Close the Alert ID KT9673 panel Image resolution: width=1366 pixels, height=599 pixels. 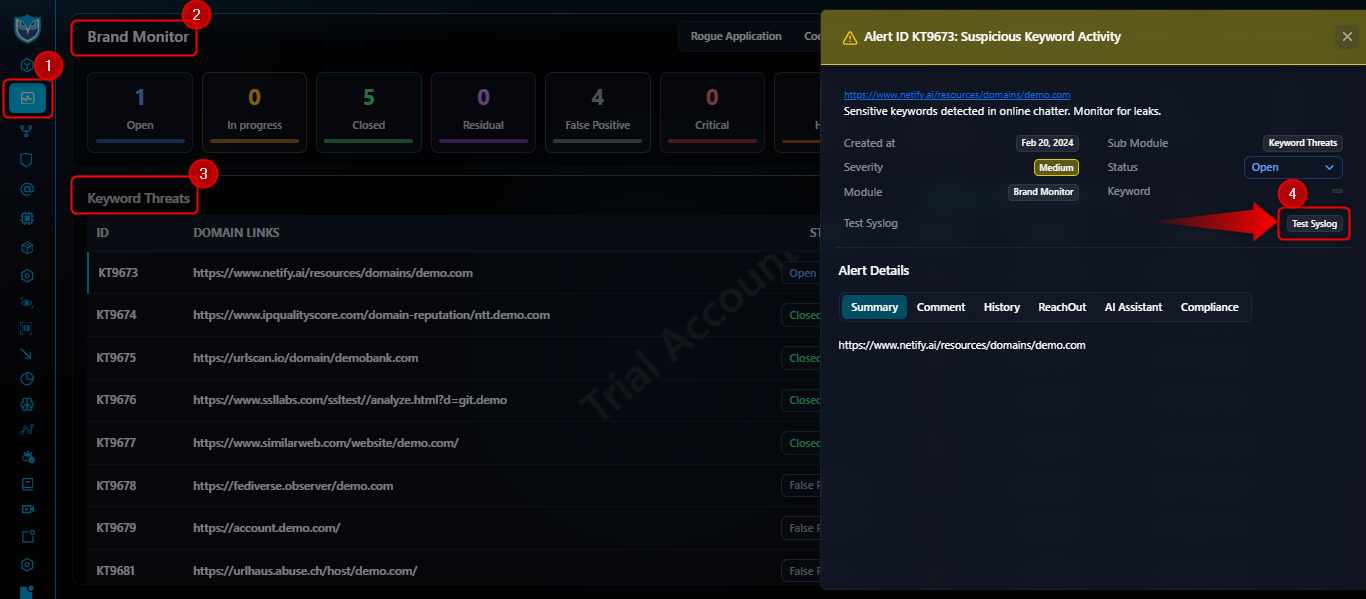(1346, 37)
